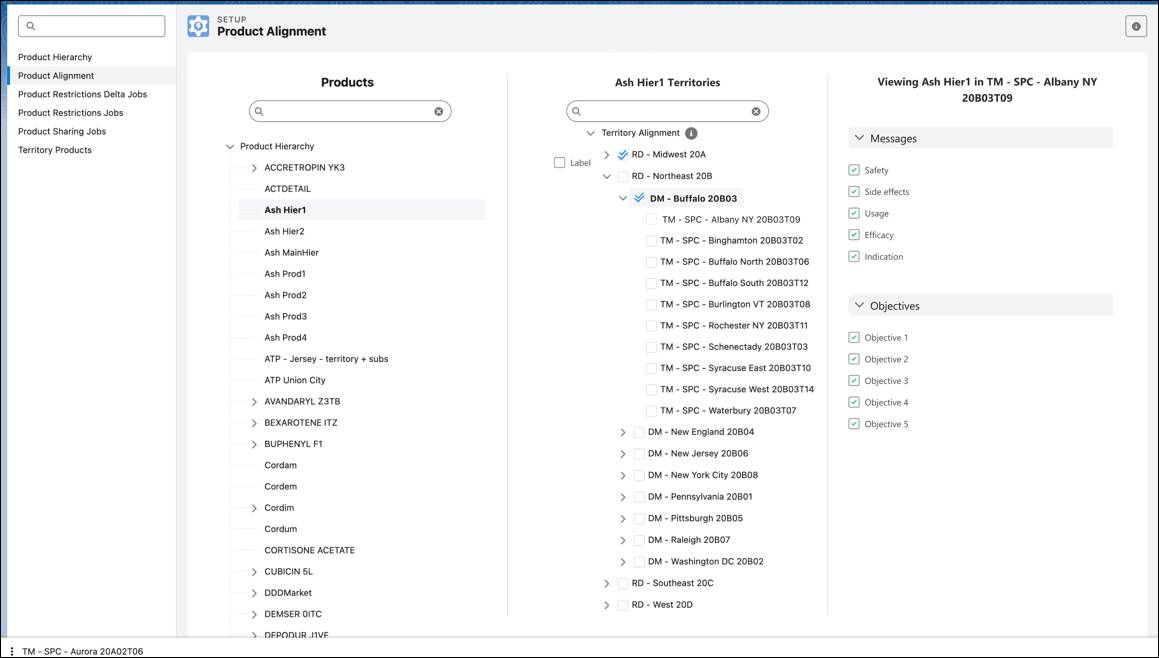Select ATP - Jersey - territory + subs
Image resolution: width=1159 pixels, height=658 pixels.
[x=326, y=359]
